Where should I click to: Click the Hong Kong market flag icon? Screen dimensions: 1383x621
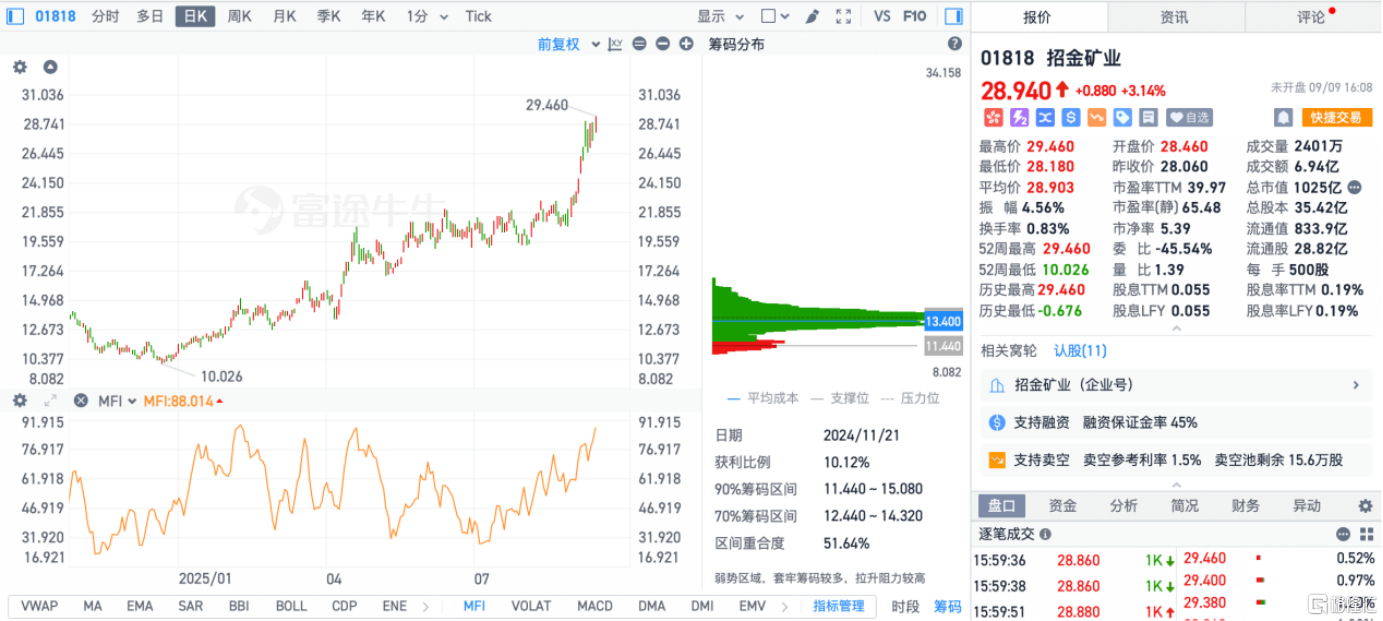point(993,117)
